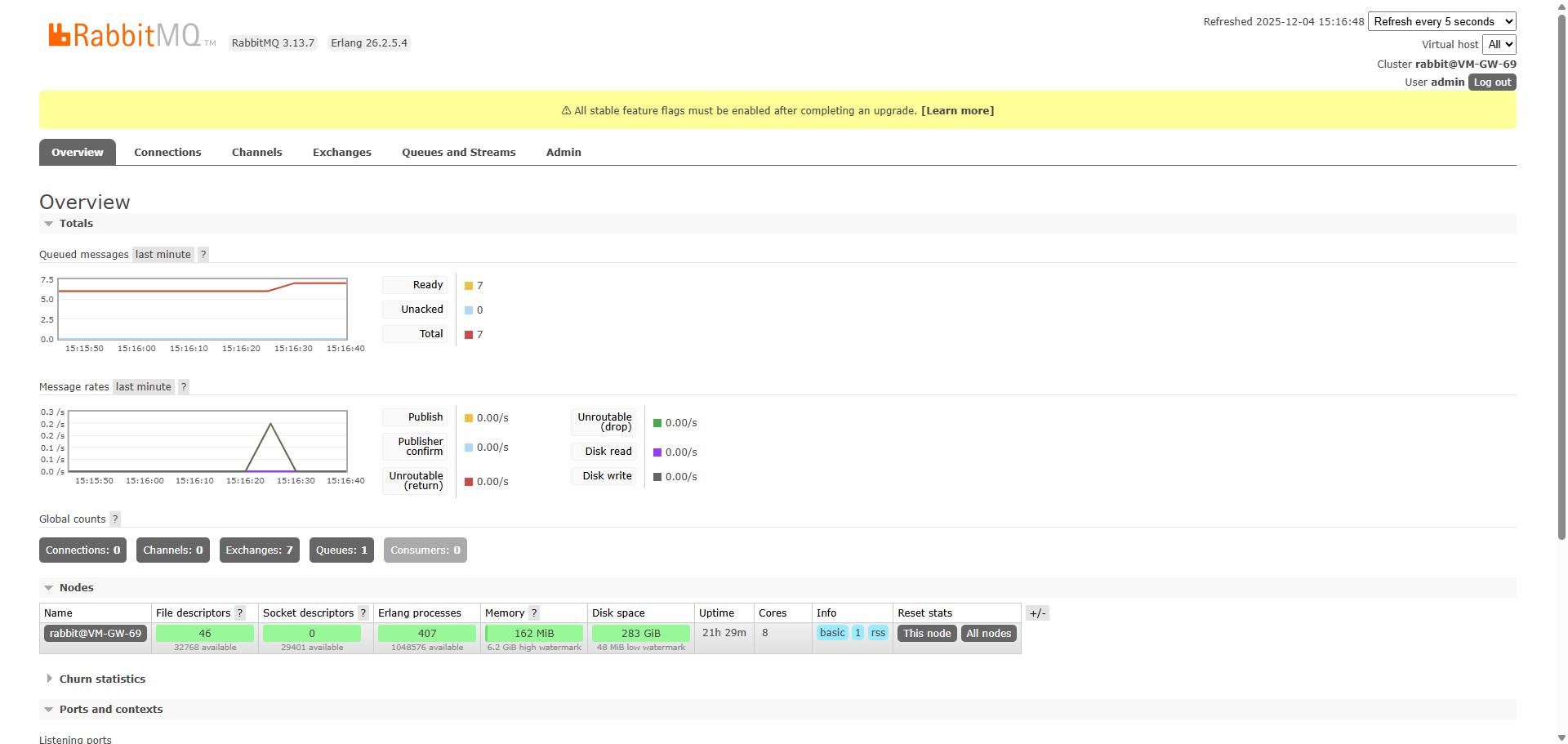Click the blue Unacked legend swatch
The image size is (1568, 744).
(469, 310)
